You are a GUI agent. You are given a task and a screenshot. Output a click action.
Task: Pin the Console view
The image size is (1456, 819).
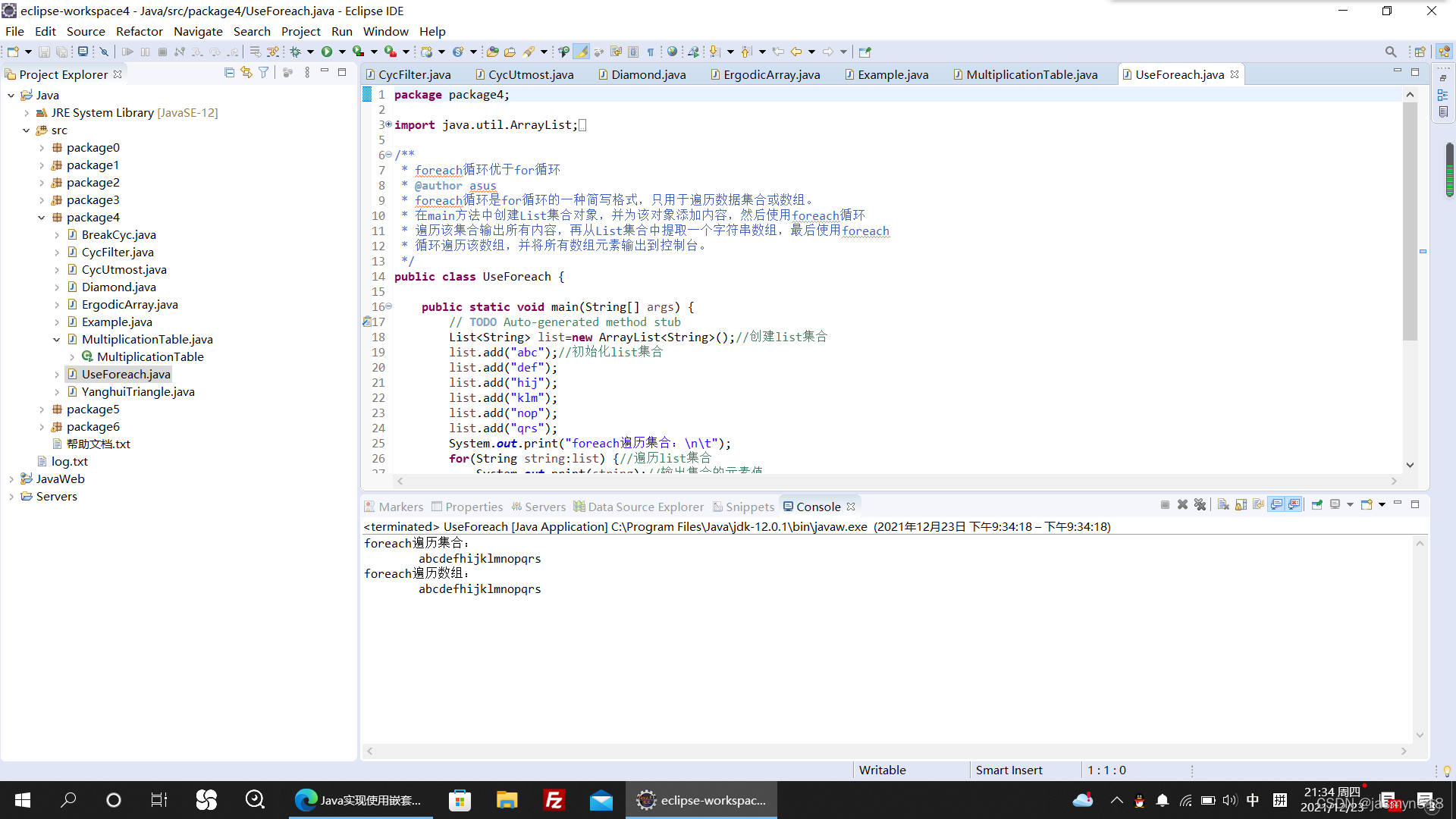1317,505
